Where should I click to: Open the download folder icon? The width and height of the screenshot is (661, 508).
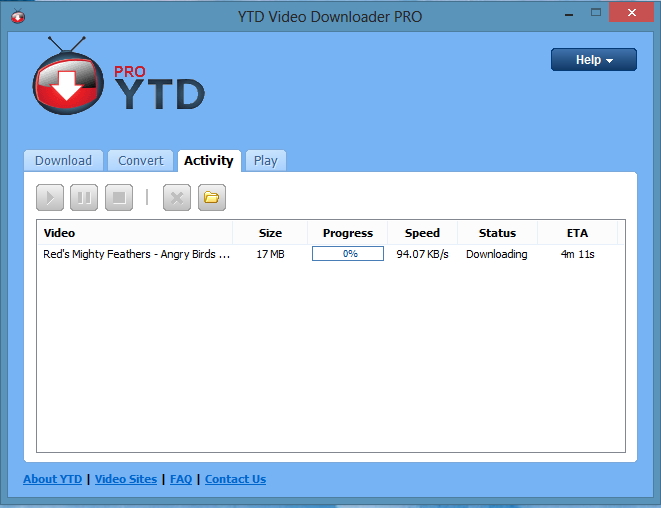click(x=212, y=197)
